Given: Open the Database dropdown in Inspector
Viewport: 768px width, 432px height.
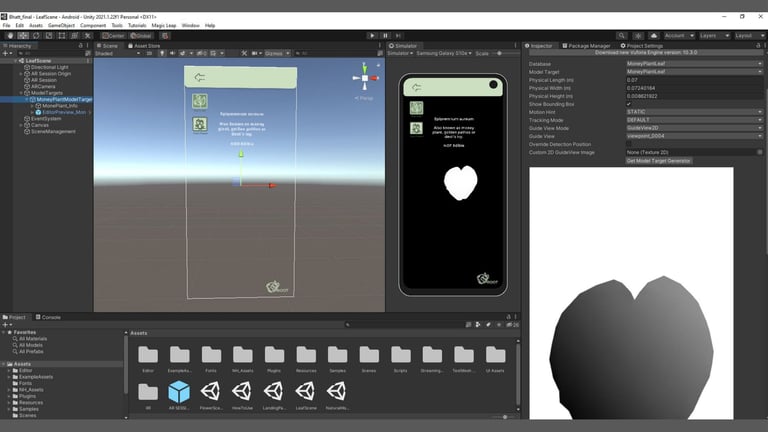Looking at the screenshot, I should coord(695,64).
